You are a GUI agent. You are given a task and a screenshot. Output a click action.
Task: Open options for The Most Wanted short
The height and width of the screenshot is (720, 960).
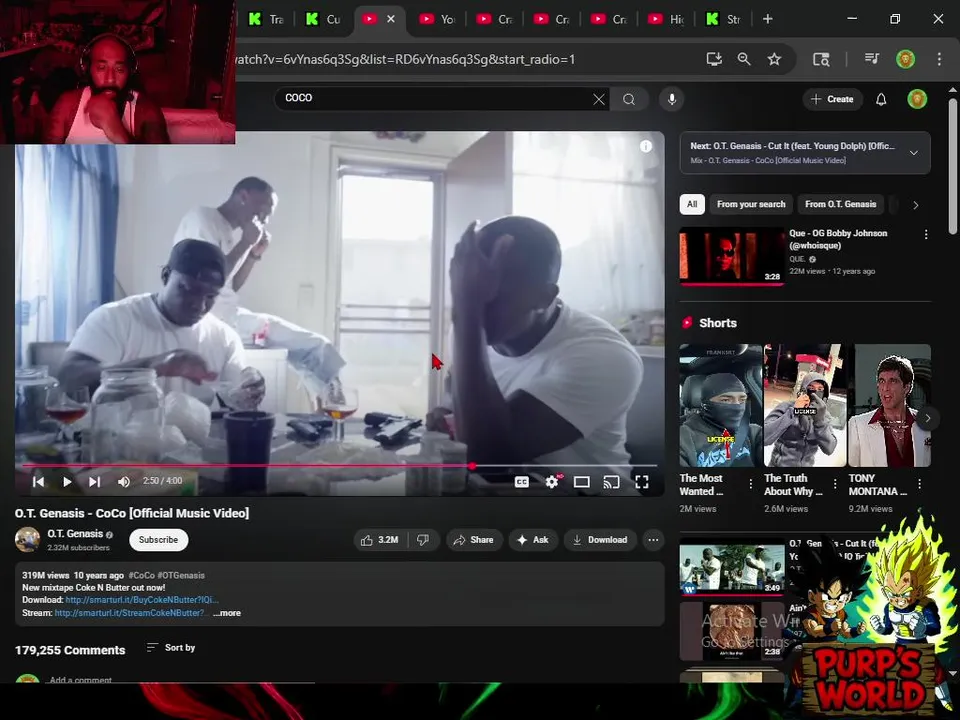(x=751, y=484)
